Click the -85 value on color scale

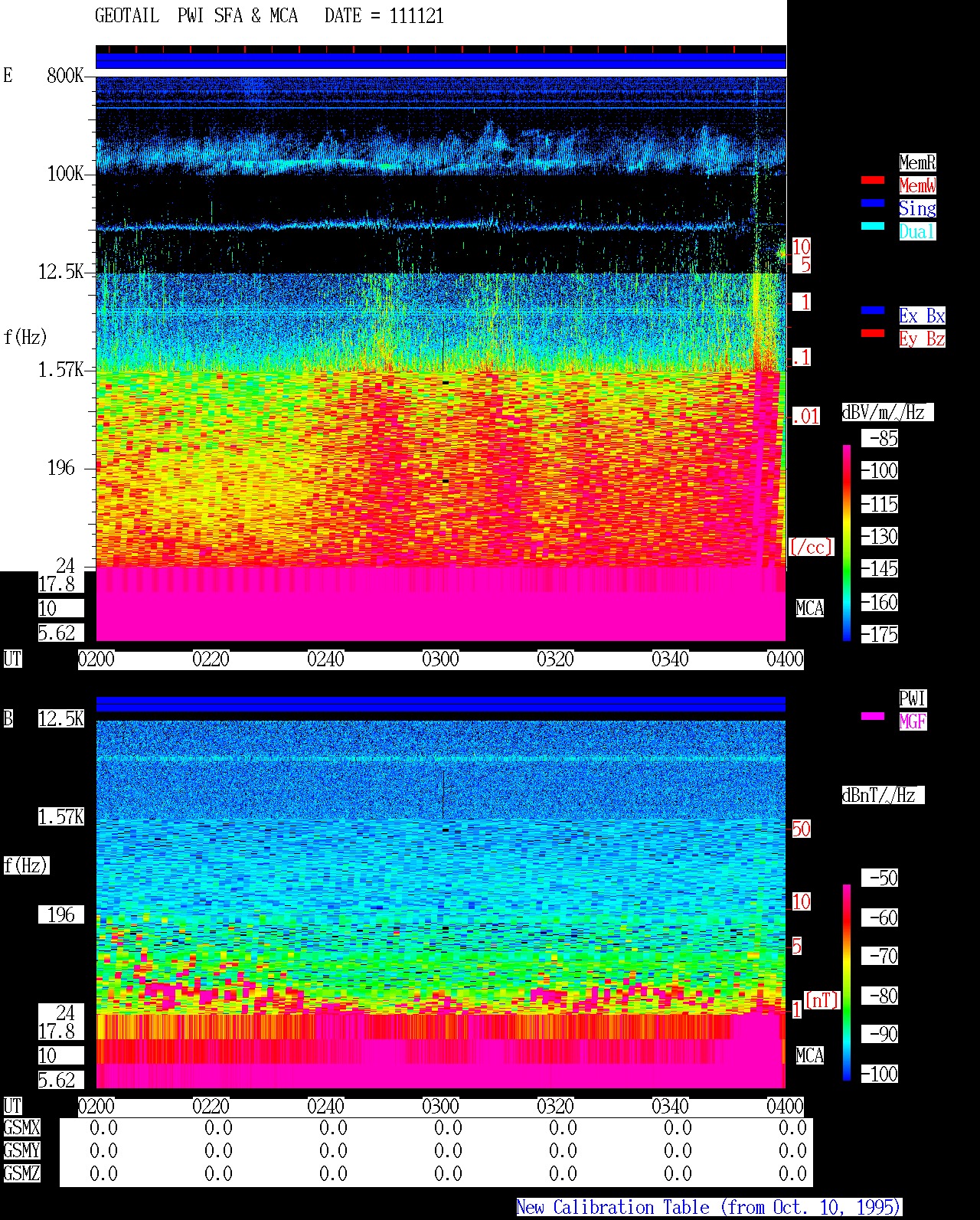pyautogui.click(x=880, y=439)
